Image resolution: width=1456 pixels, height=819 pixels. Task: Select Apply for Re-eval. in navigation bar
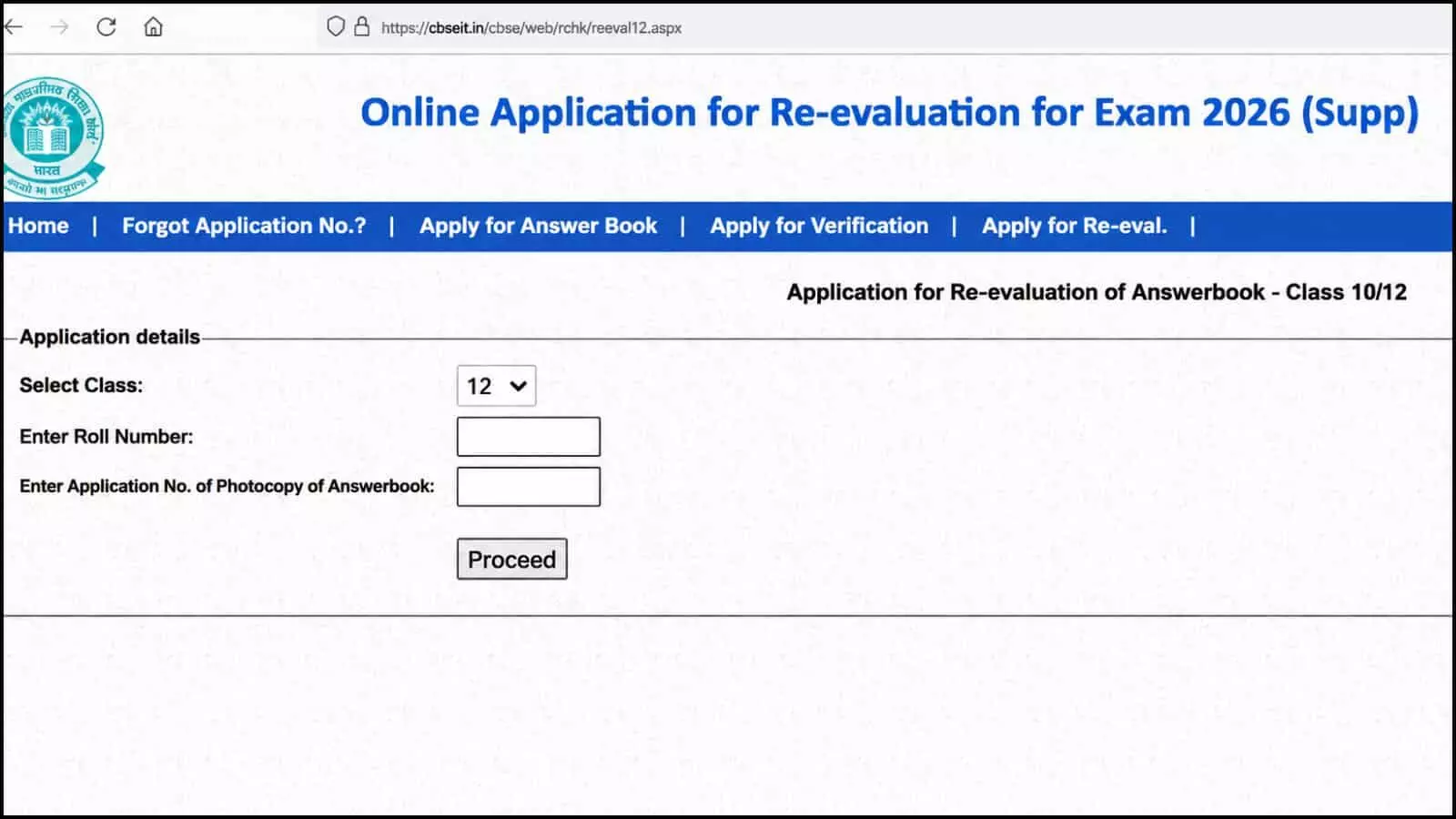[x=1074, y=226]
